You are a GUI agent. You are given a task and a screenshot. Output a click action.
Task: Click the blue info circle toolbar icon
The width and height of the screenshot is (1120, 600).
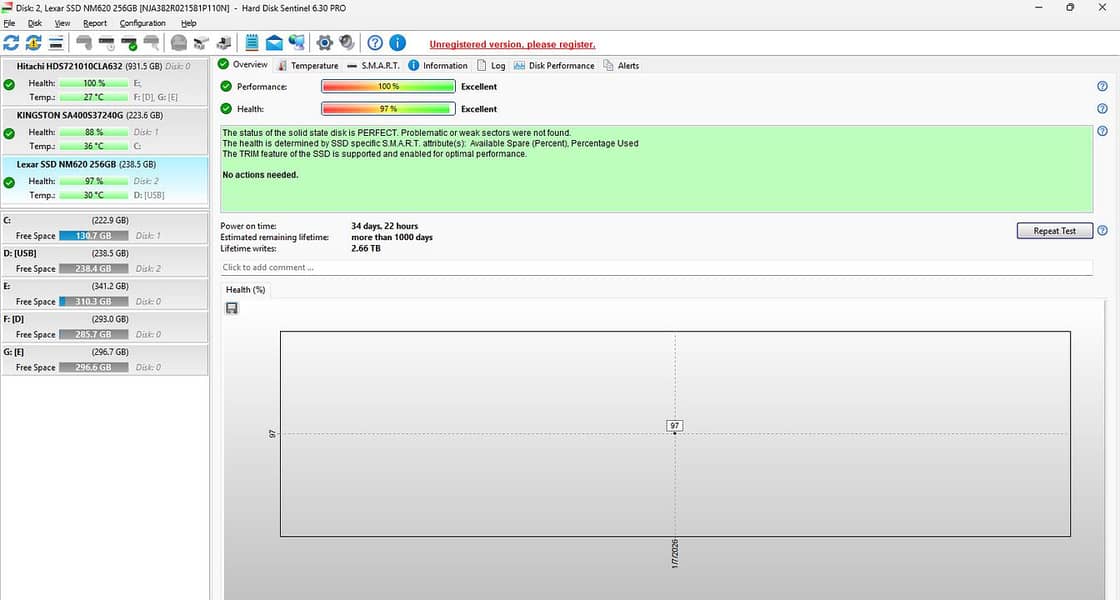397,43
